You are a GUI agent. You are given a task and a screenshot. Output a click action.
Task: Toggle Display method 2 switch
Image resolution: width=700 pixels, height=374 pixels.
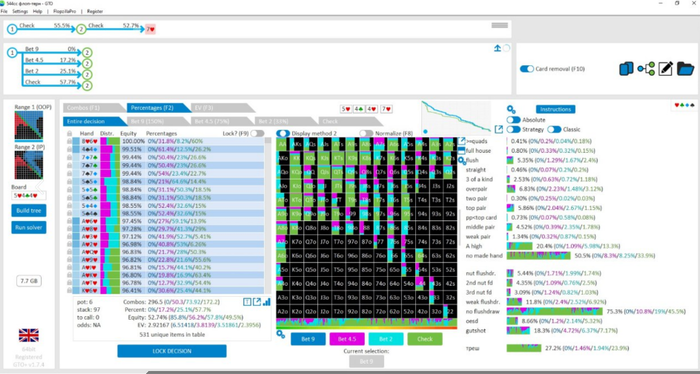[283, 133]
